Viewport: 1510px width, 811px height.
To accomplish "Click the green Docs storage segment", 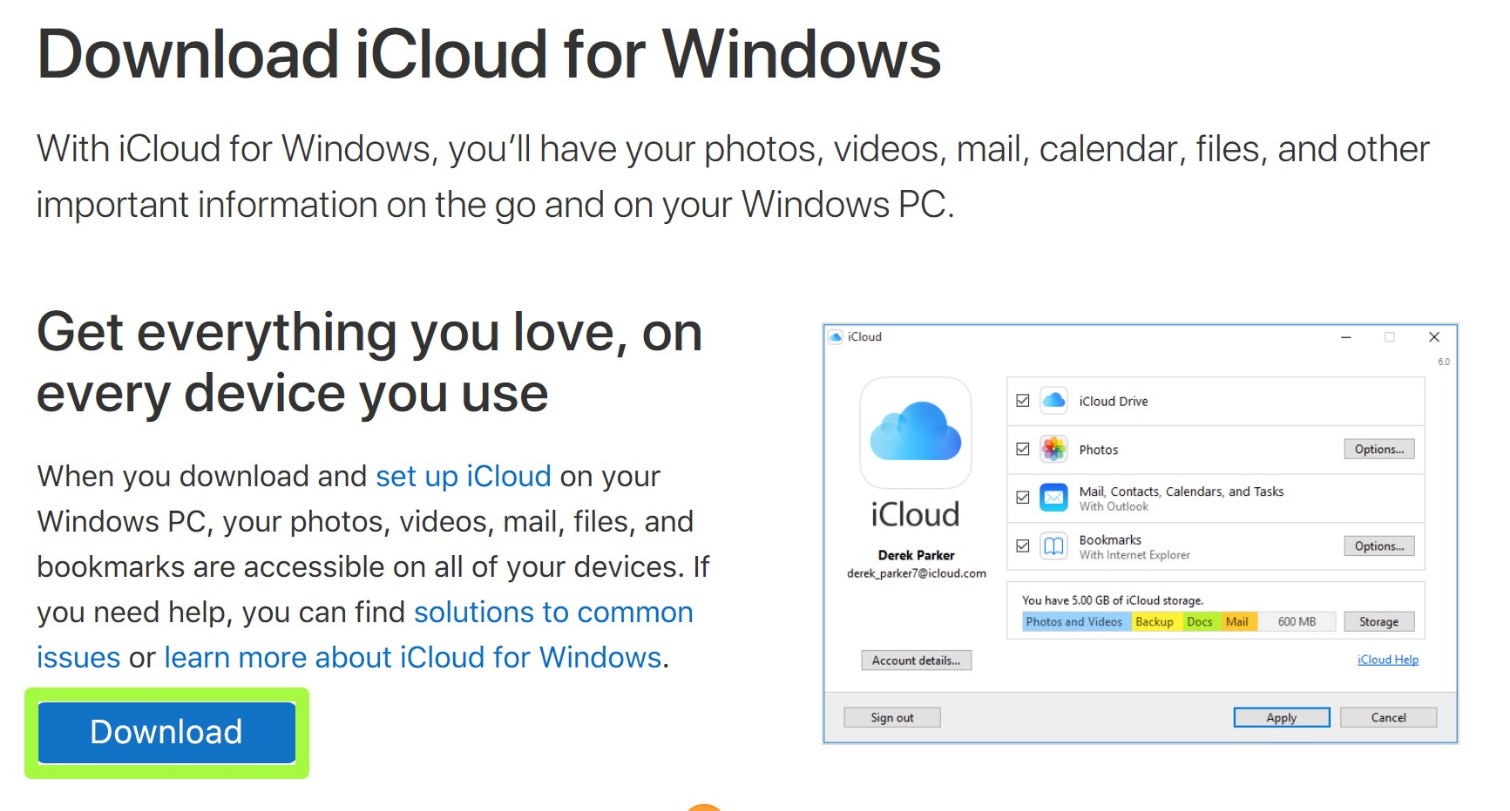I will pyautogui.click(x=1200, y=622).
